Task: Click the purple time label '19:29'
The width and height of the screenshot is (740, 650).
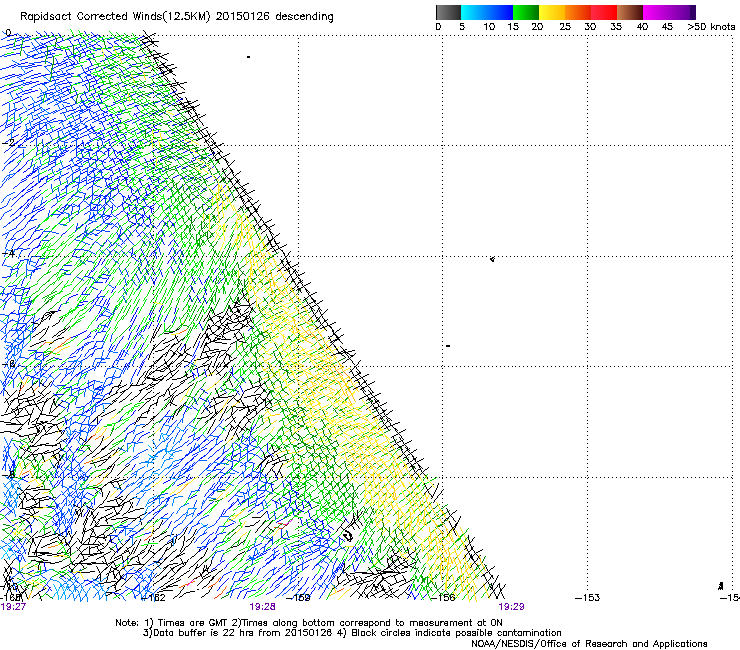Action: click(512, 607)
